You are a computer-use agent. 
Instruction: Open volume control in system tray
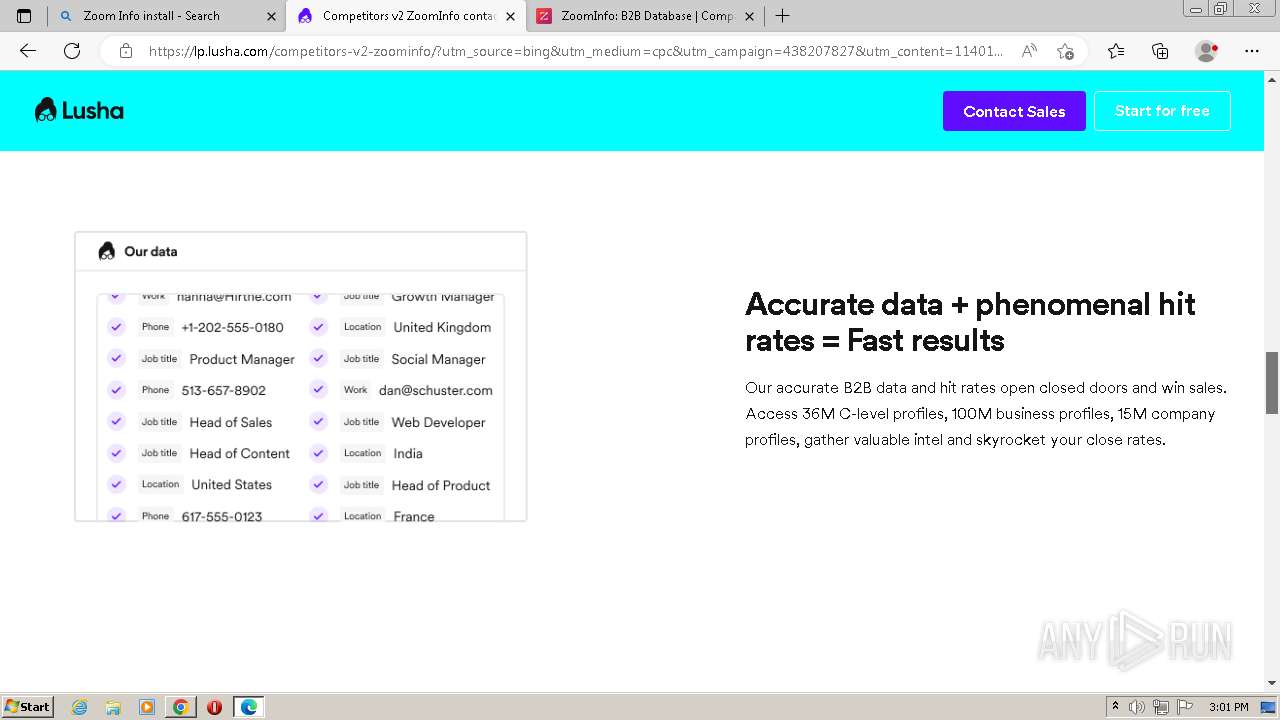click(1137, 707)
